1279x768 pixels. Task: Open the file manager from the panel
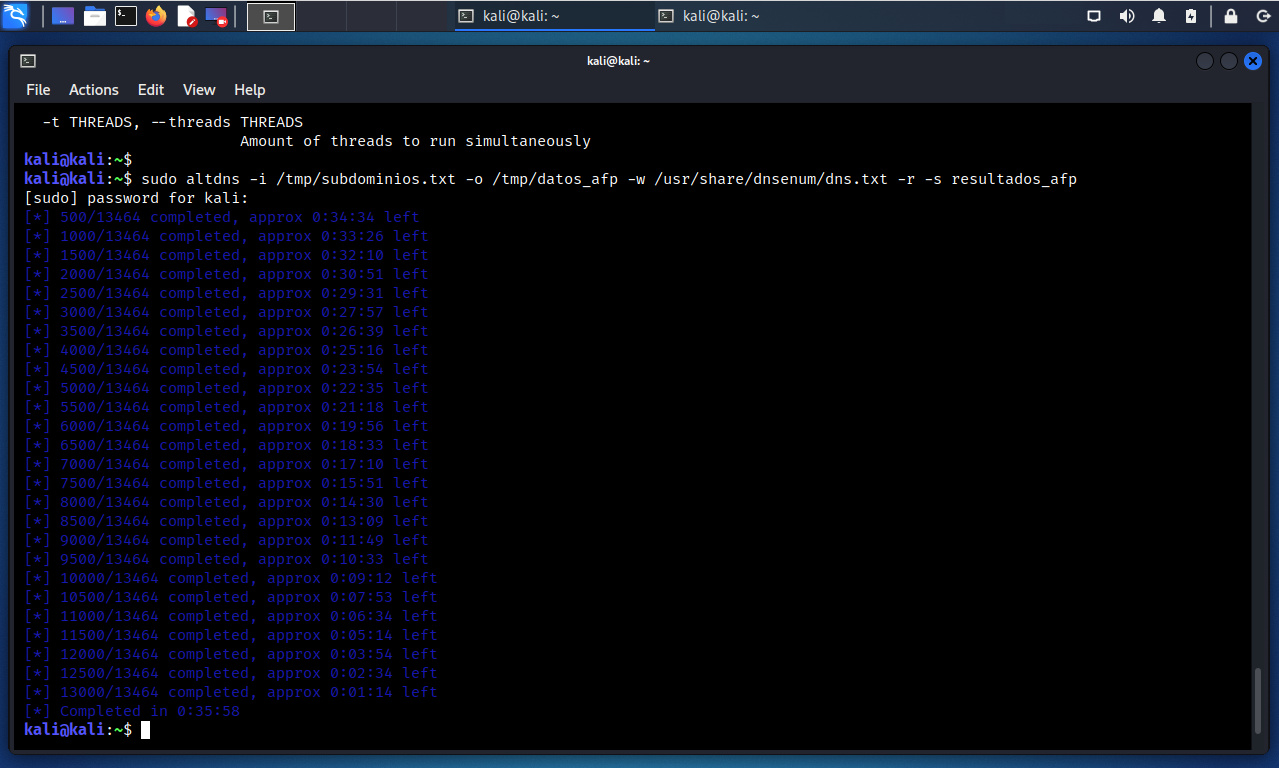click(x=94, y=16)
